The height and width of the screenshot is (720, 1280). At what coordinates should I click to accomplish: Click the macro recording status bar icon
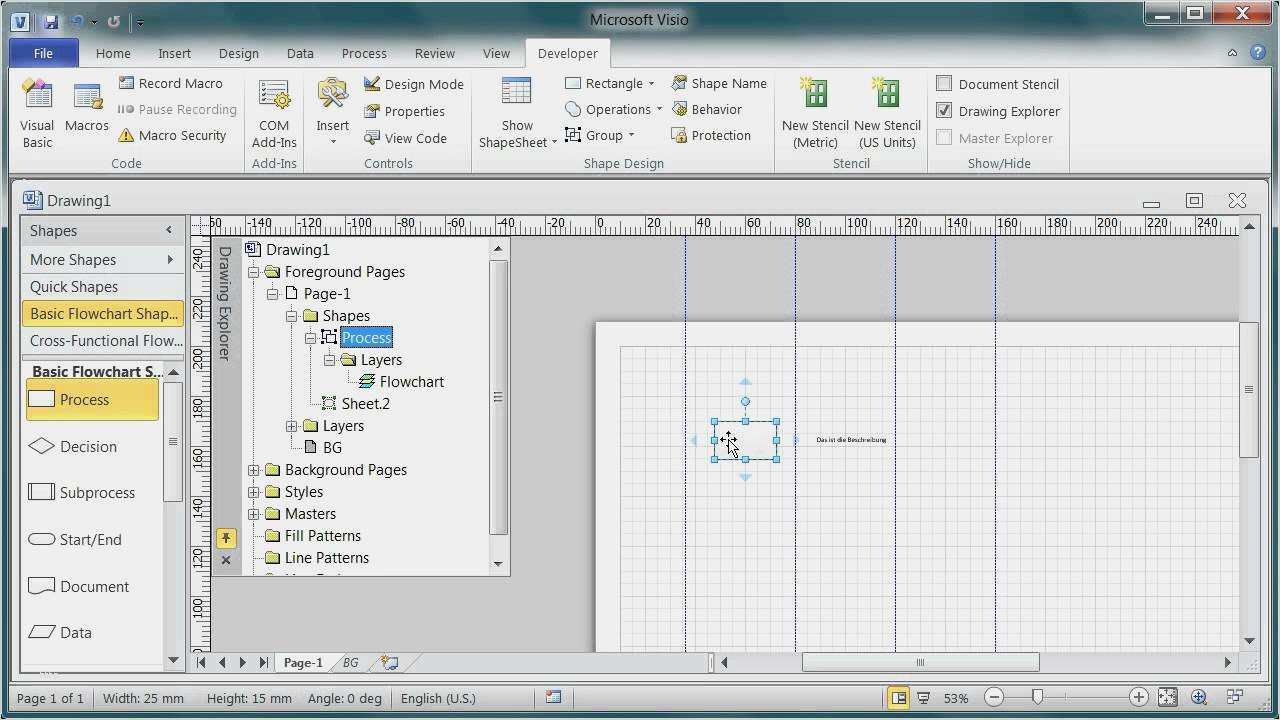click(x=553, y=698)
